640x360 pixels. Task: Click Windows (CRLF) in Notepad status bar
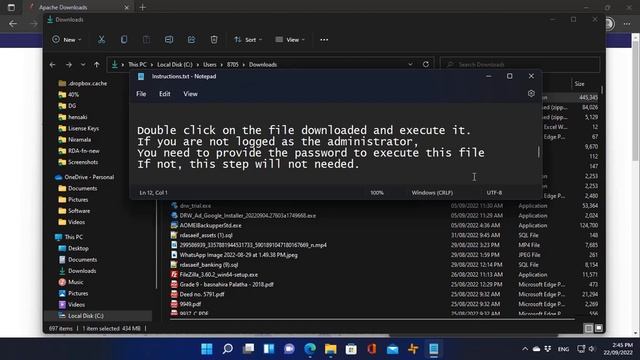click(432, 193)
